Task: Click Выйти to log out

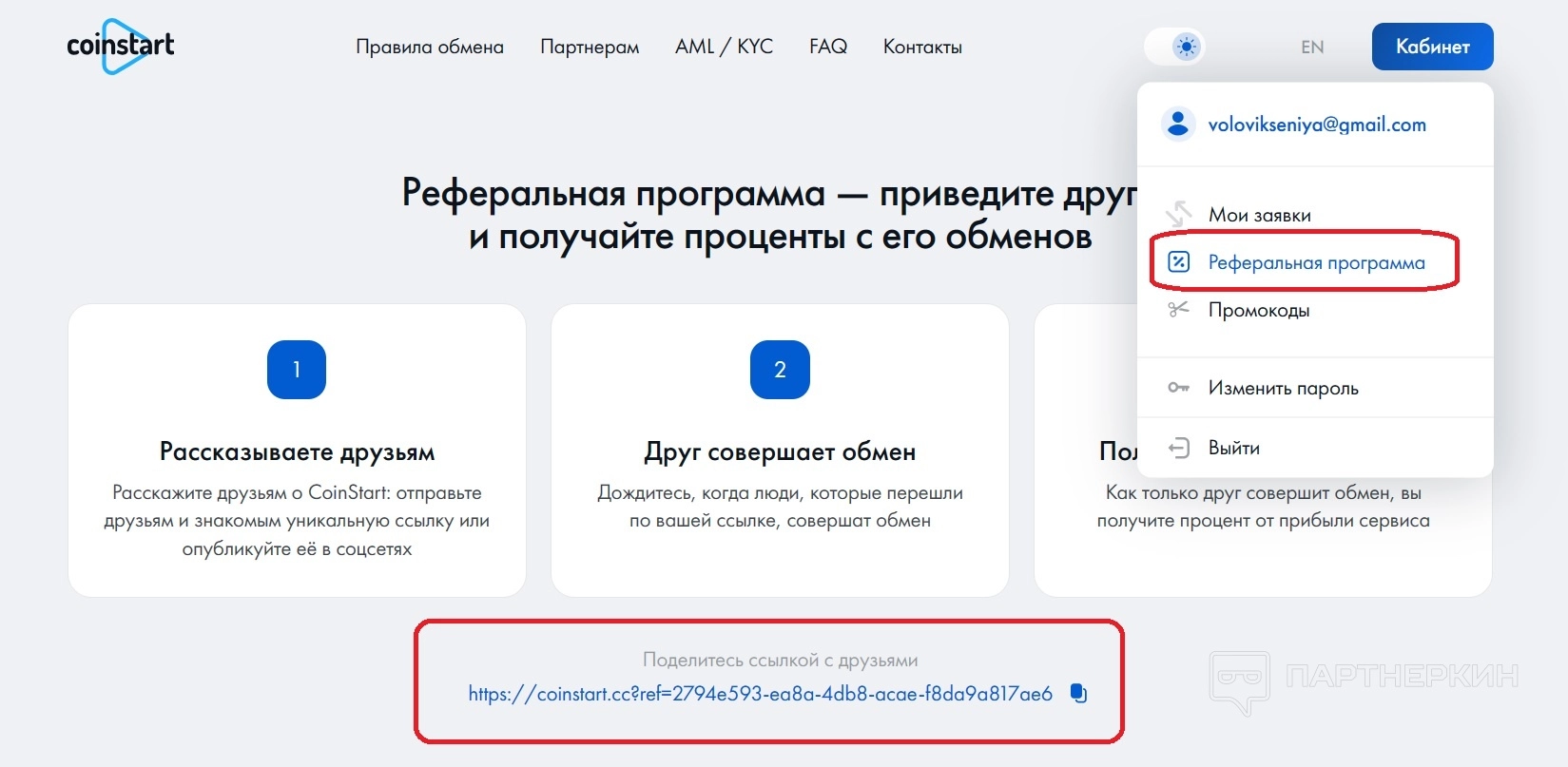Action: point(1233,448)
